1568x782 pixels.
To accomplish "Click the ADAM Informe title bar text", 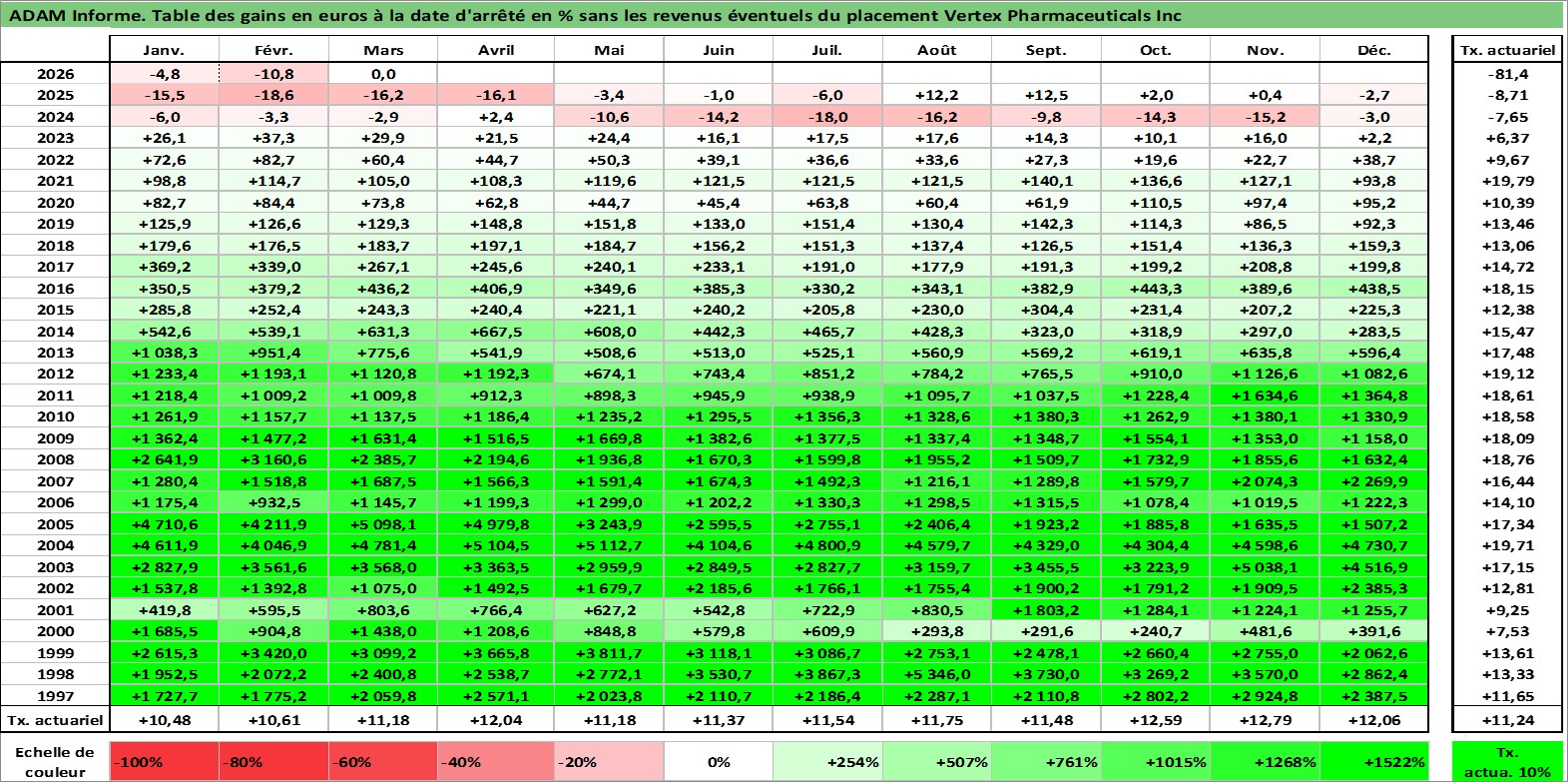I will tap(595, 15).
